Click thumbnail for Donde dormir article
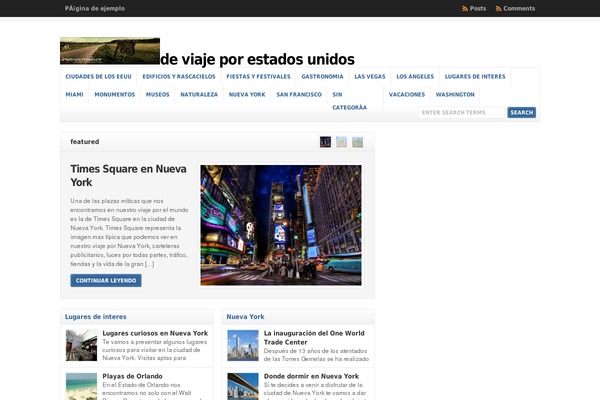This screenshot has width=600, height=400. pos(243,387)
